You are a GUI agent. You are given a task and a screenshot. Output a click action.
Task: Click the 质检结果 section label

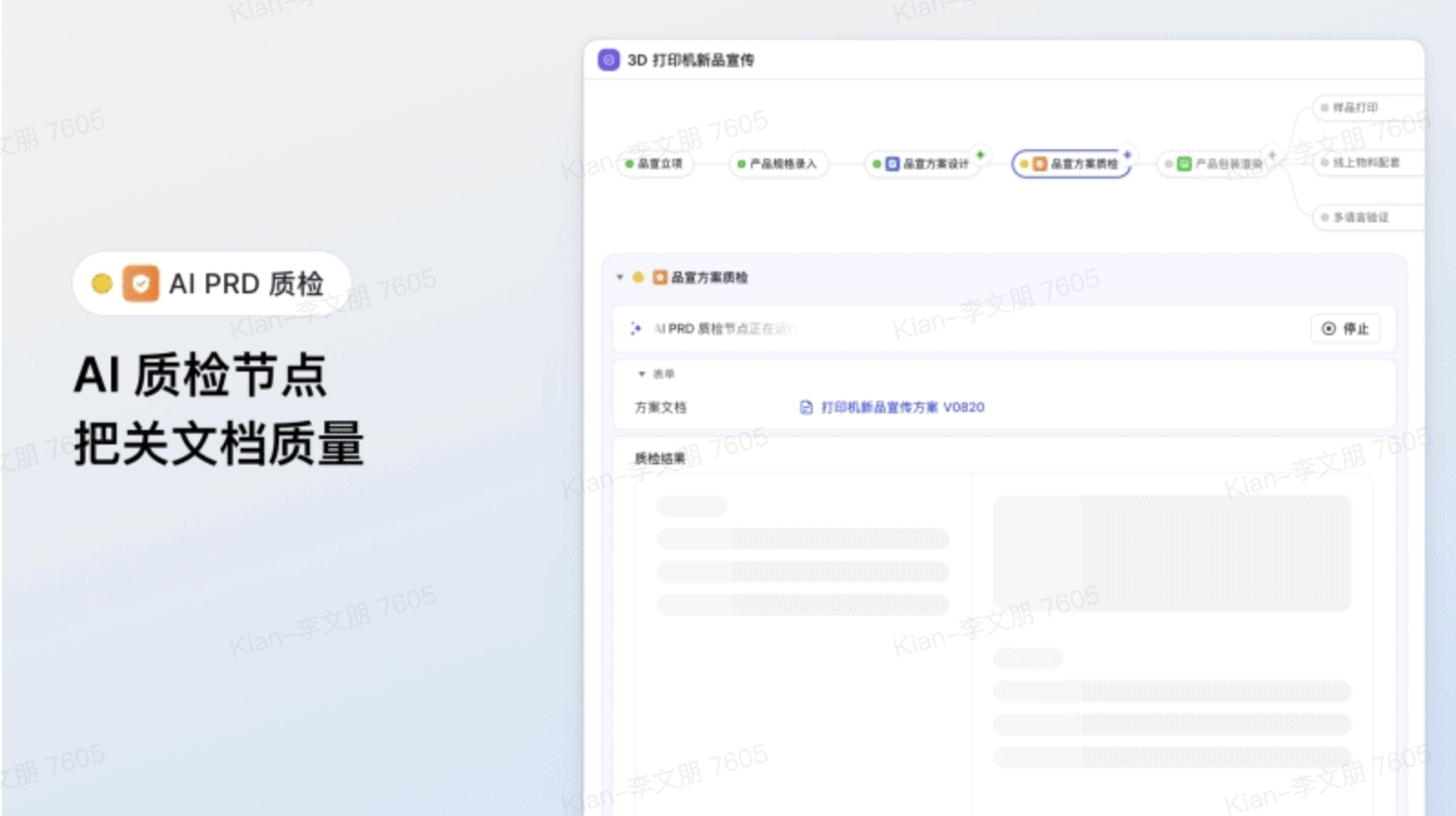point(660,458)
